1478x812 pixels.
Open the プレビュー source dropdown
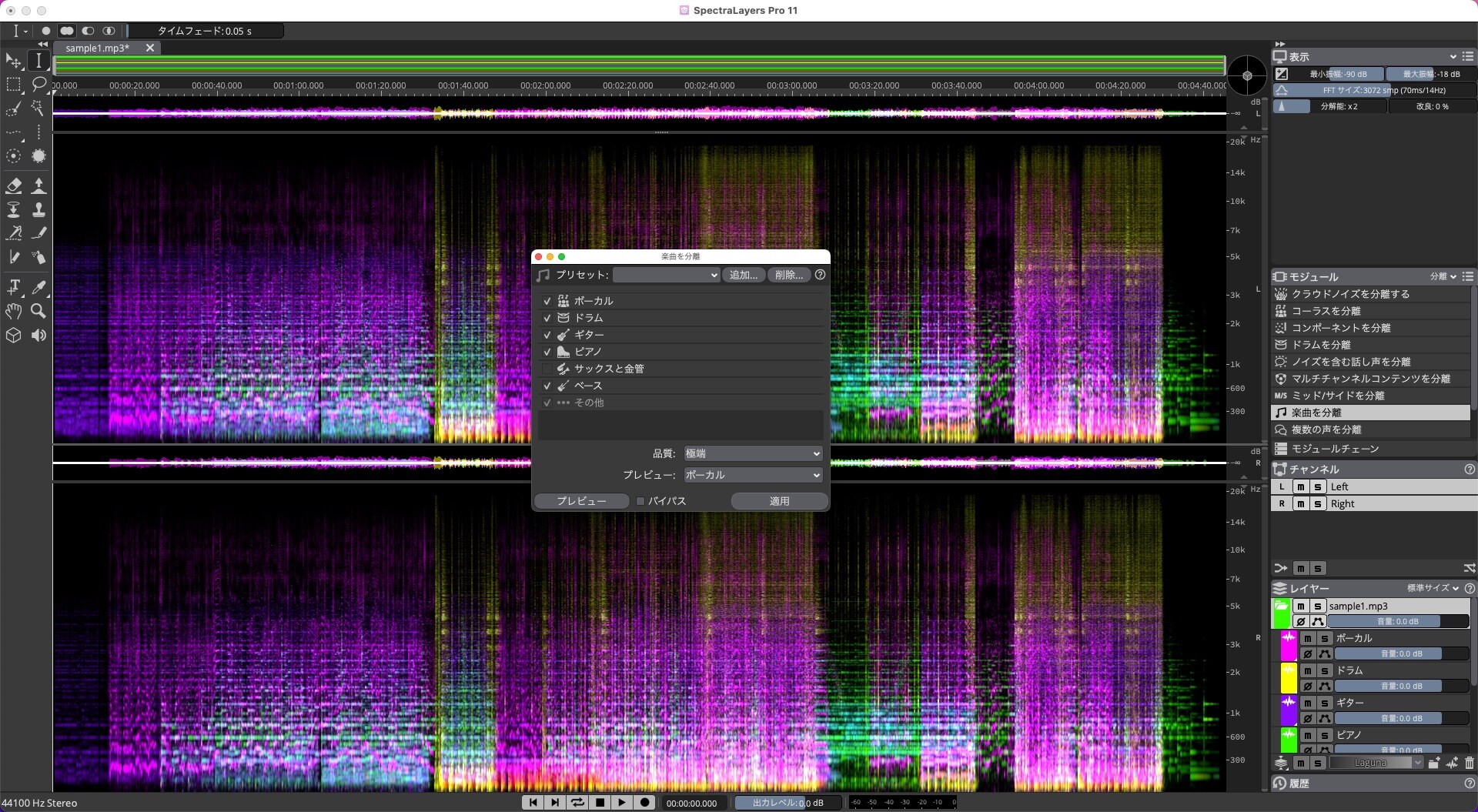point(751,475)
